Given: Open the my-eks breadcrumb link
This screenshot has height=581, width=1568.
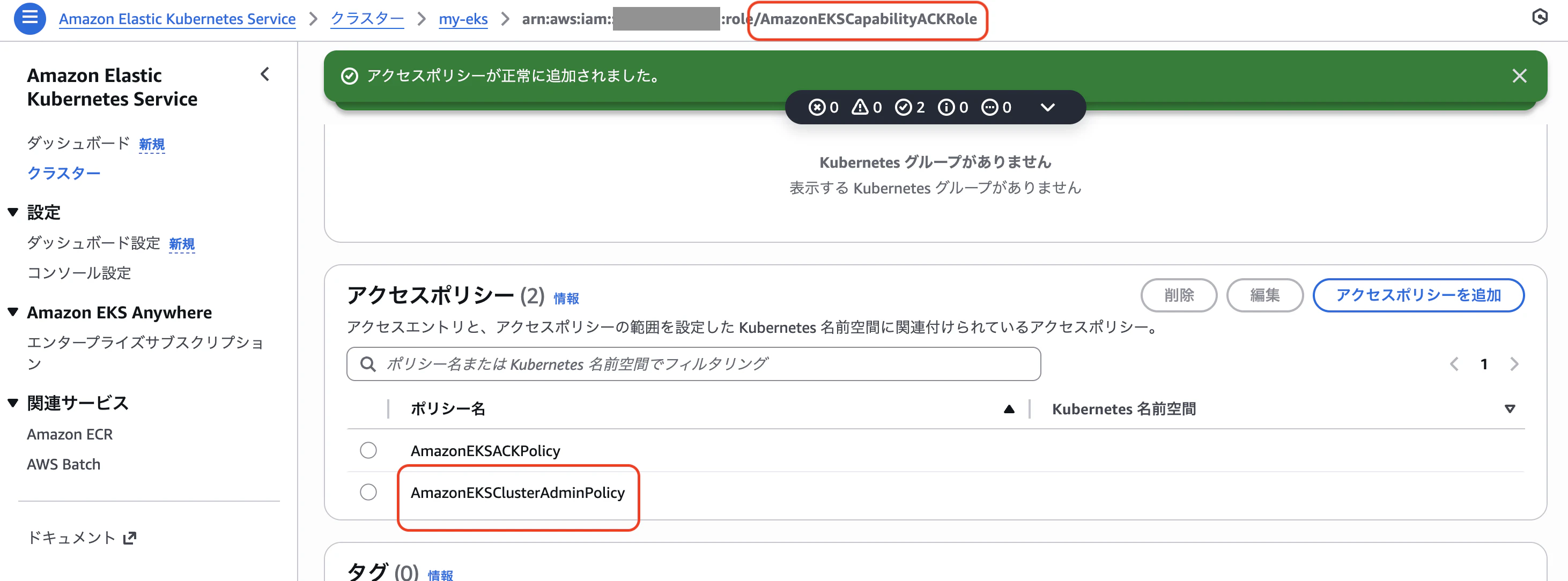Looking at the screenshot, I should point(463,19).
